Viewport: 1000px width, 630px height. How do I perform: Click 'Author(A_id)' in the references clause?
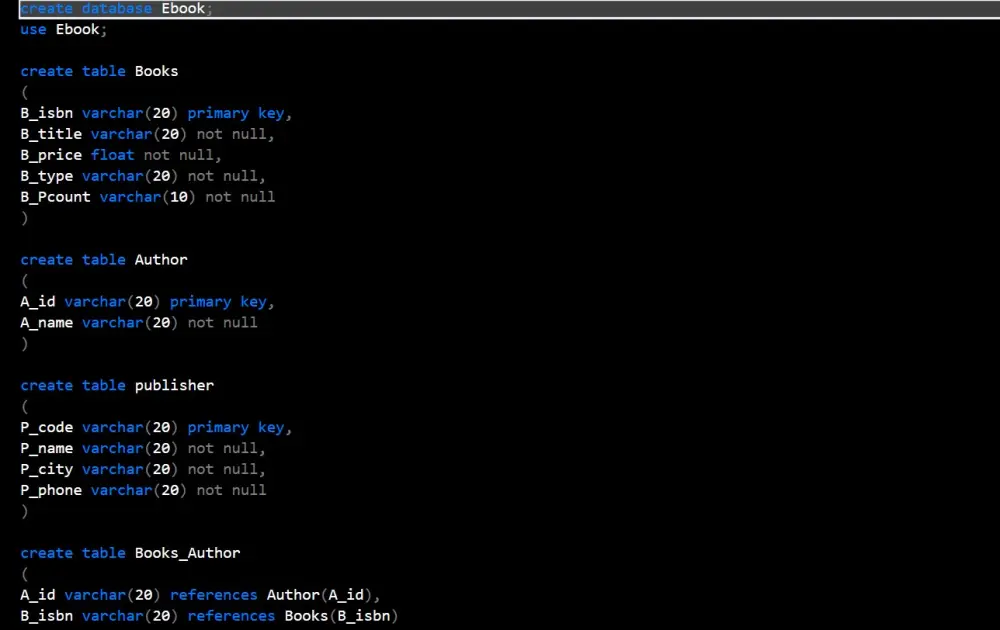pyautogui.click(x=320, y=596)
